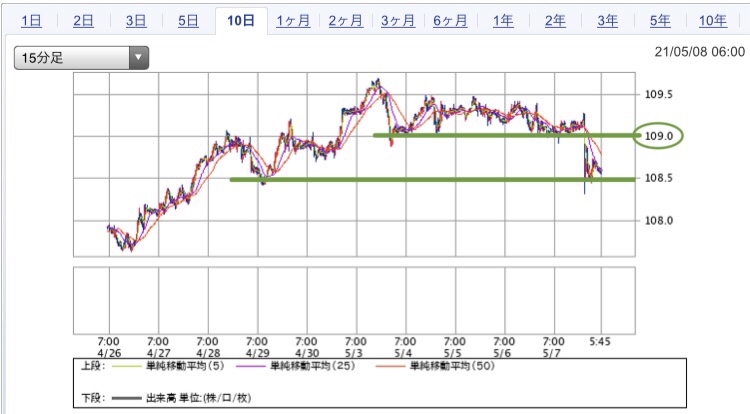Click the 4/28 date axis label
This screenshot has width=750, height=414.
pyautogui.click(x=208, y=353)
